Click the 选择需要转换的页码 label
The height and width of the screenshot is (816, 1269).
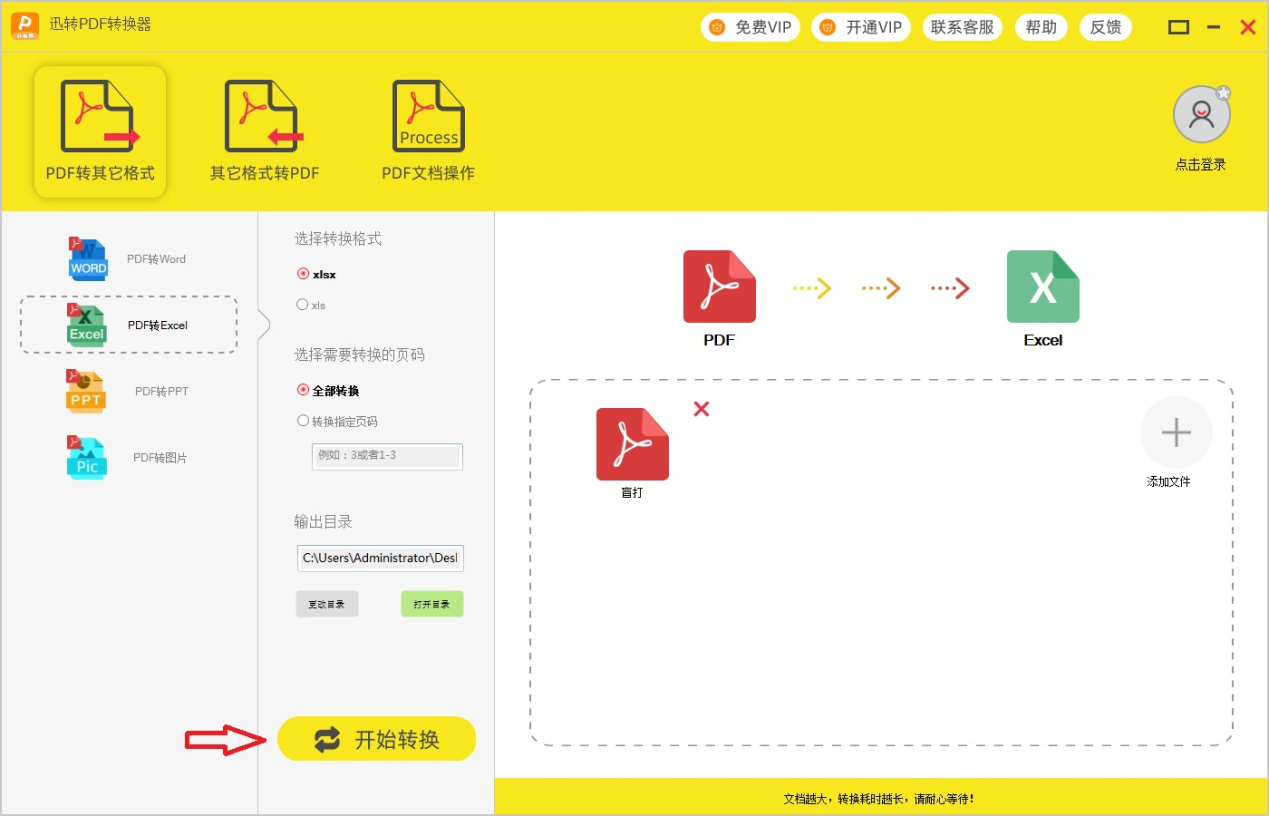[x=360, y=355]
